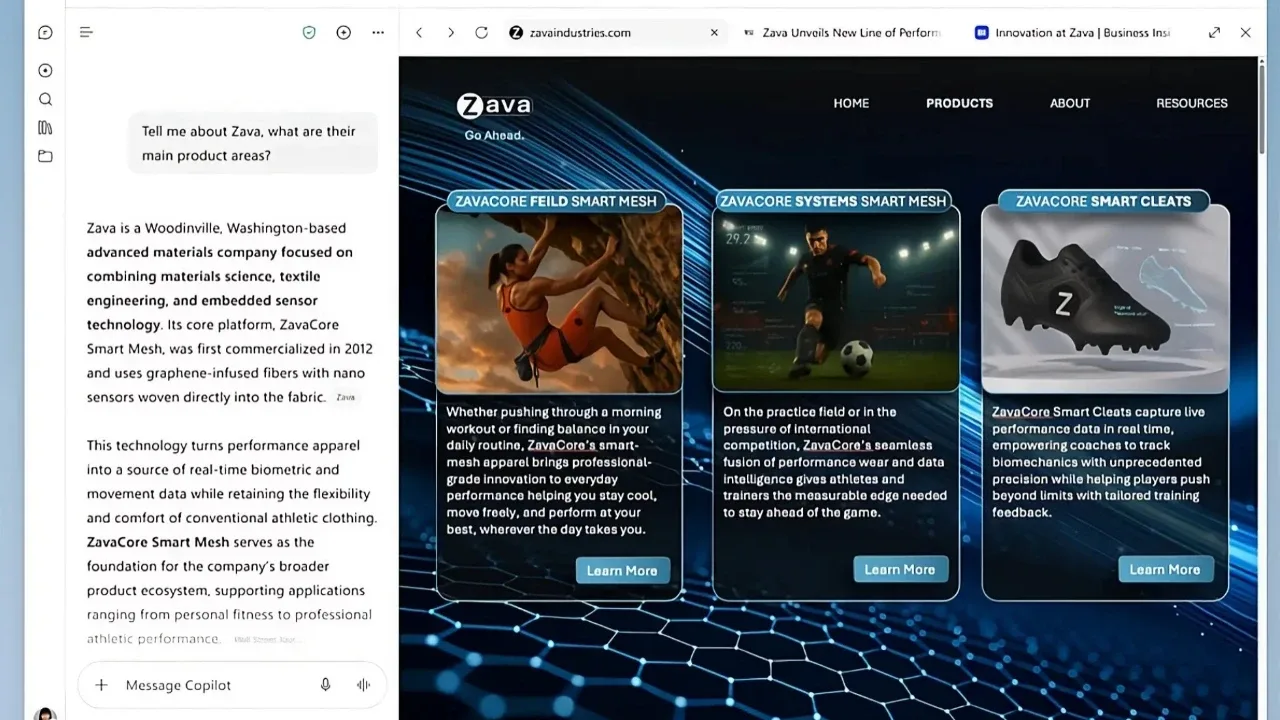This screenshot has height=720, width=1280.
Task: Click Learn More under Feild Smart Mesh
Action: 622,571
